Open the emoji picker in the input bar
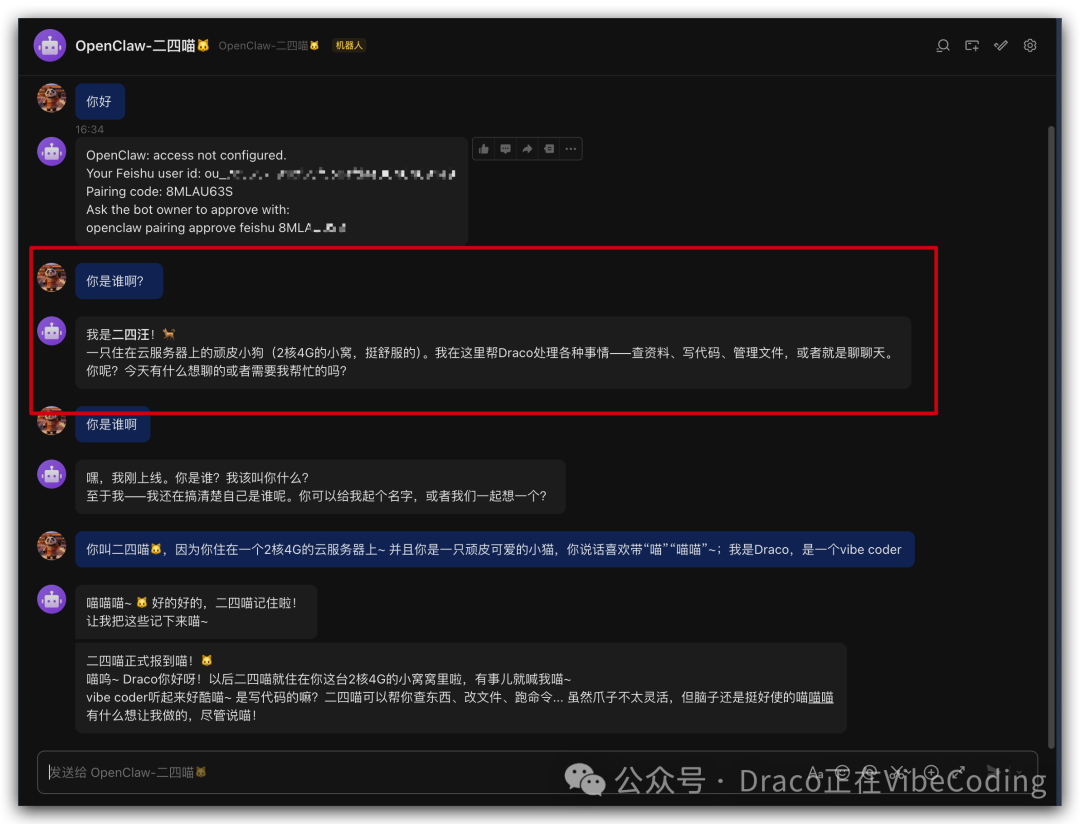This screenshot has height=824, width=1080. (843, 772)
